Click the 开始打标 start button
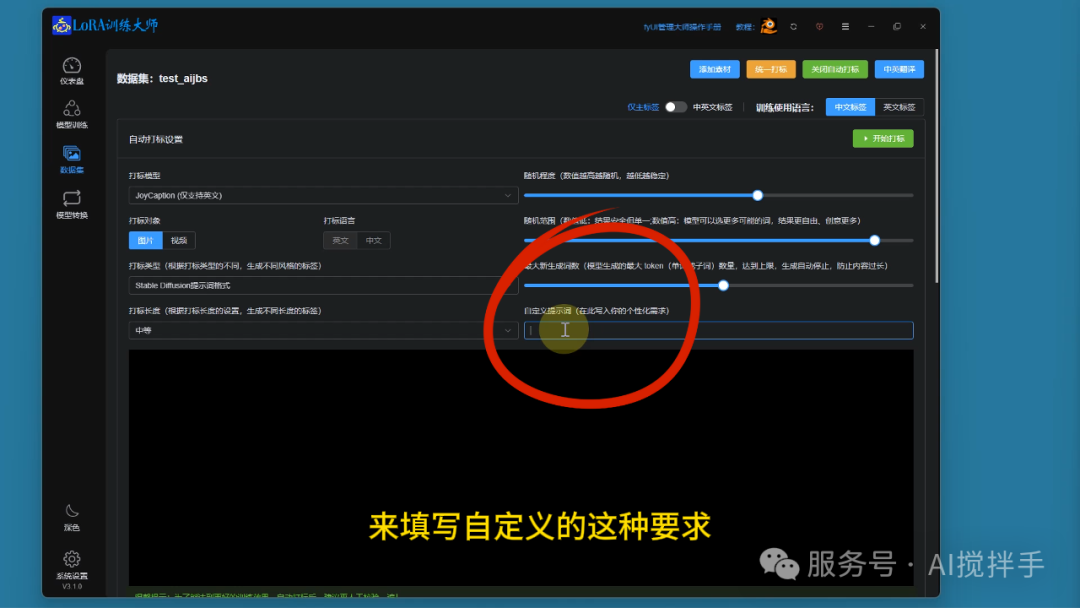This screenshot has width=1080, height=608. (883, 138)
